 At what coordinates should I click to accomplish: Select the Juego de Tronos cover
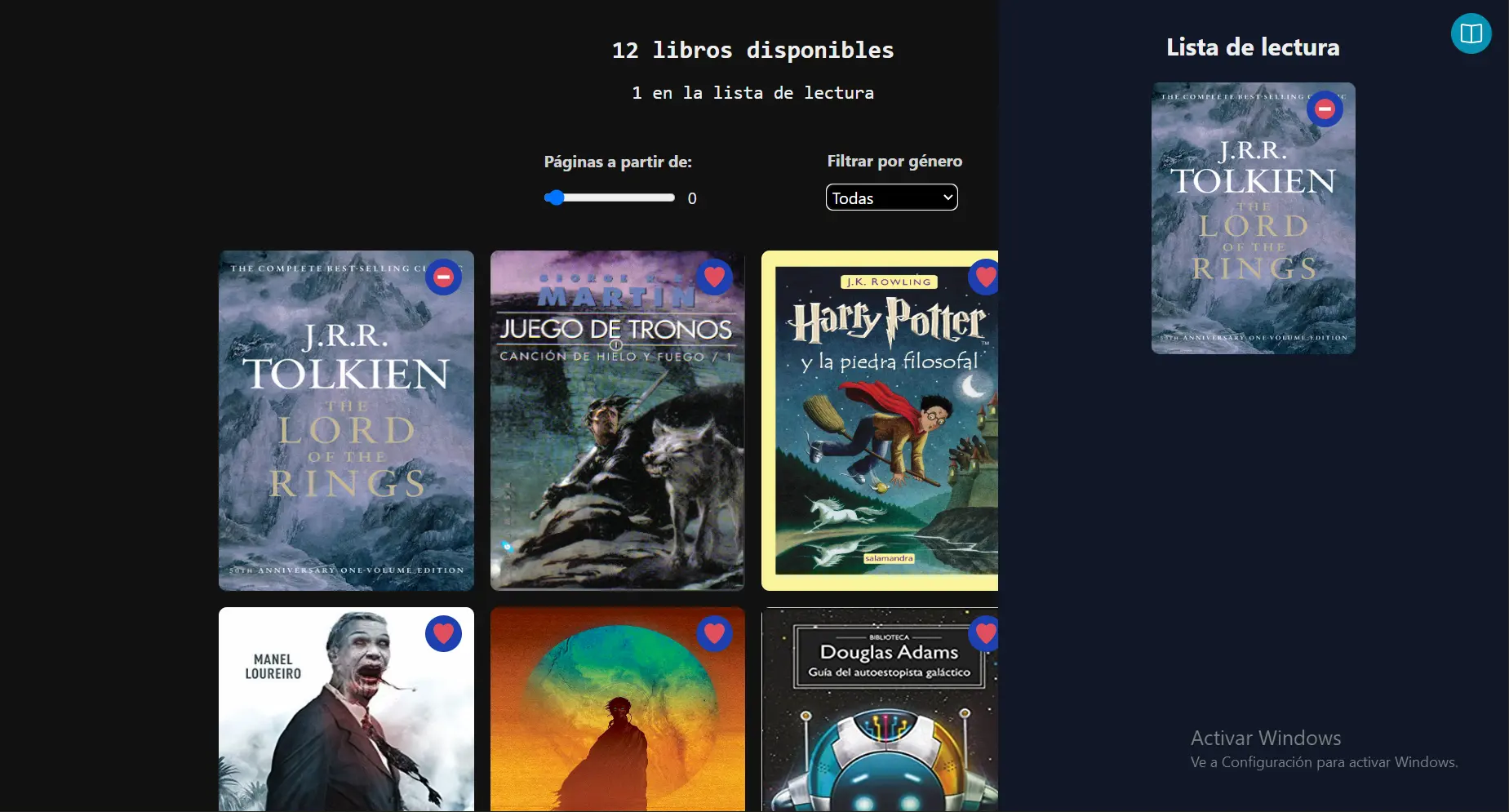coord(617,441)
